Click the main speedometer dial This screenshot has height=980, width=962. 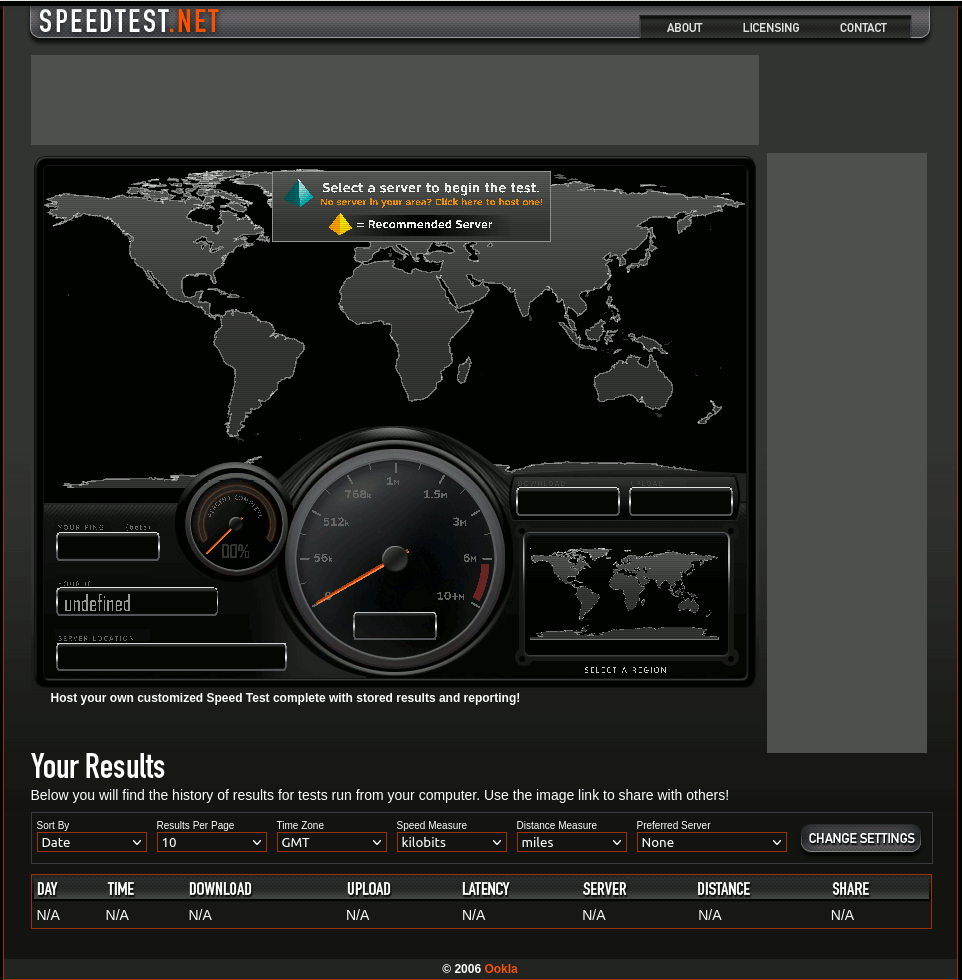tap(395, 558)
